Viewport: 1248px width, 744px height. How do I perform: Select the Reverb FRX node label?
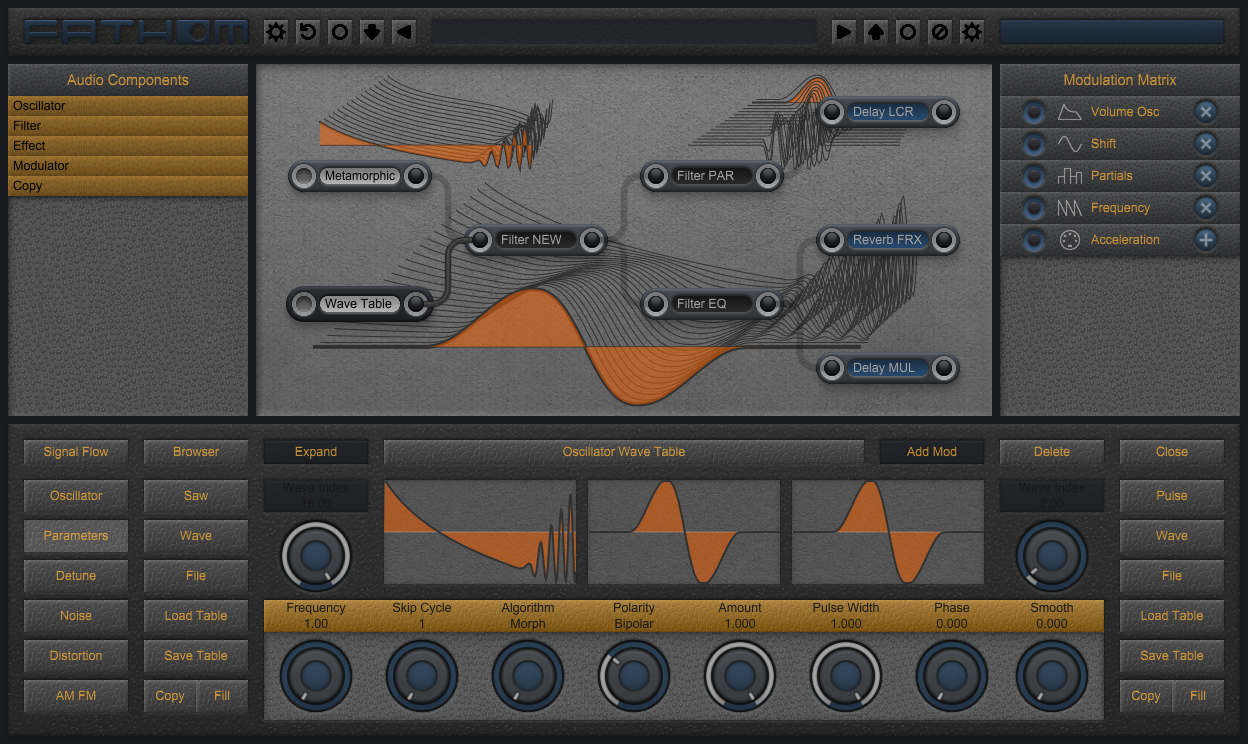coord(887,240)
